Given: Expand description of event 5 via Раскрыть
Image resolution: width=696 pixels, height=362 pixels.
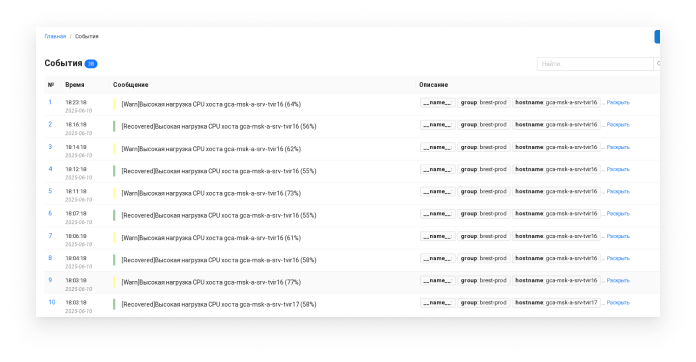Looking at the screenshot, I should pos(618,192).
